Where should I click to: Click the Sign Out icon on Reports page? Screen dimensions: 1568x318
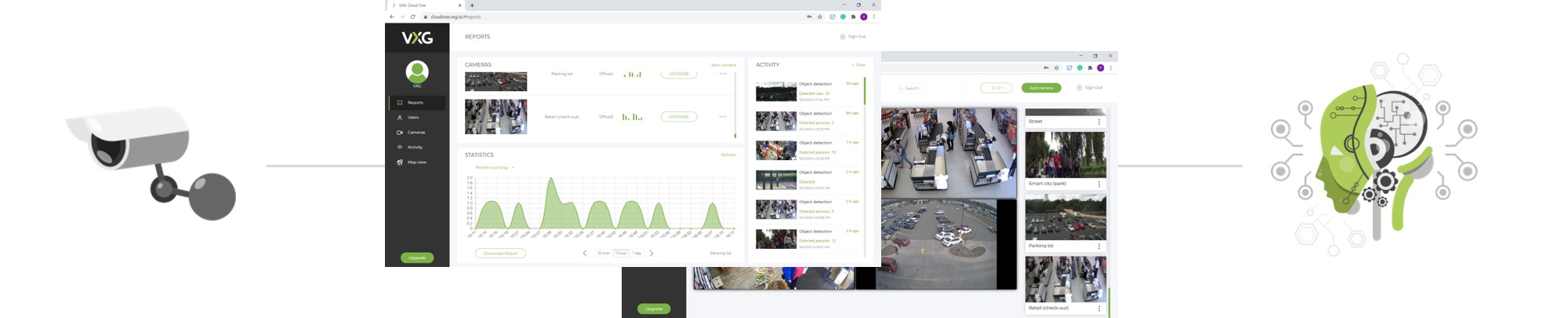pos(843,37)
